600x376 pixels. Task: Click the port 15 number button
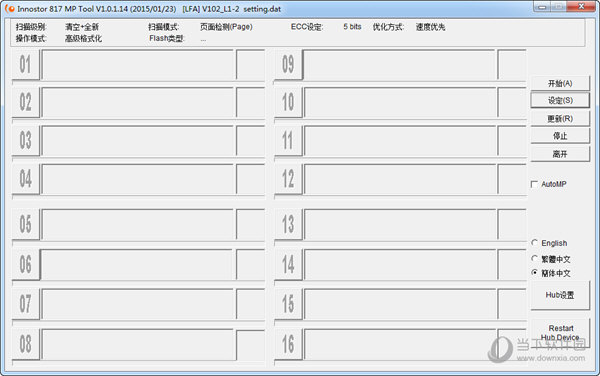pyautogui.click(x=288, y=304)
